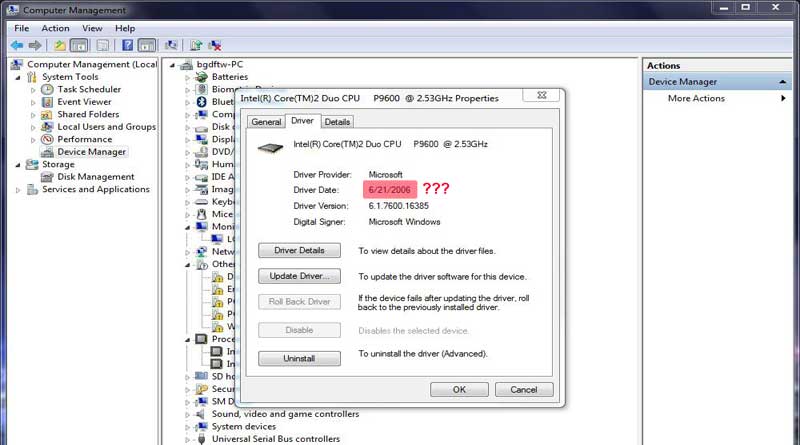Viewport: 800px width, 445px height.
Task: Click Uninstall device icon with red X
Action: point(215,45)
